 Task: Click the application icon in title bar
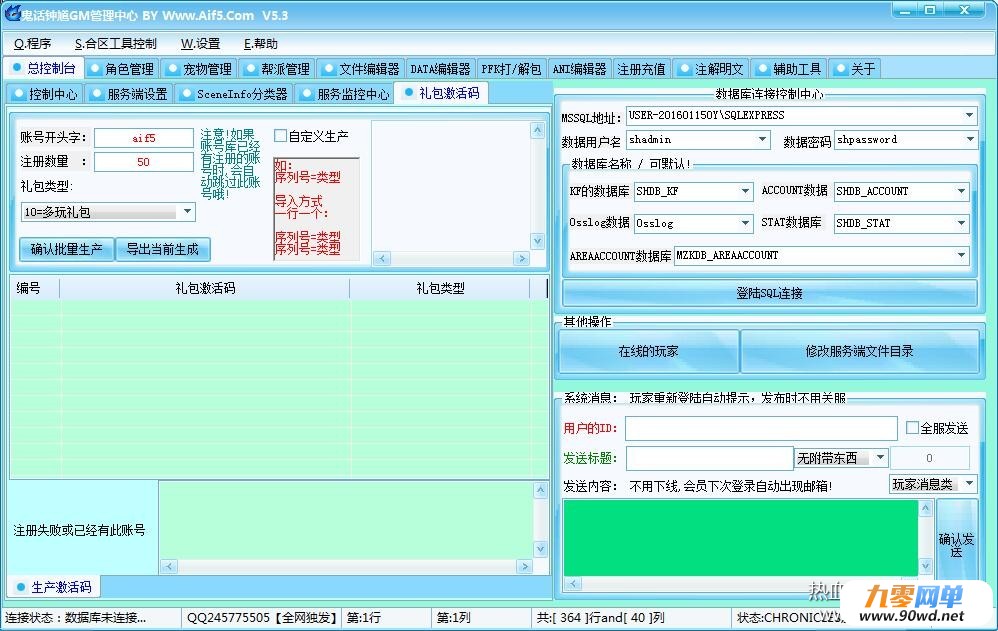[13, 11]
